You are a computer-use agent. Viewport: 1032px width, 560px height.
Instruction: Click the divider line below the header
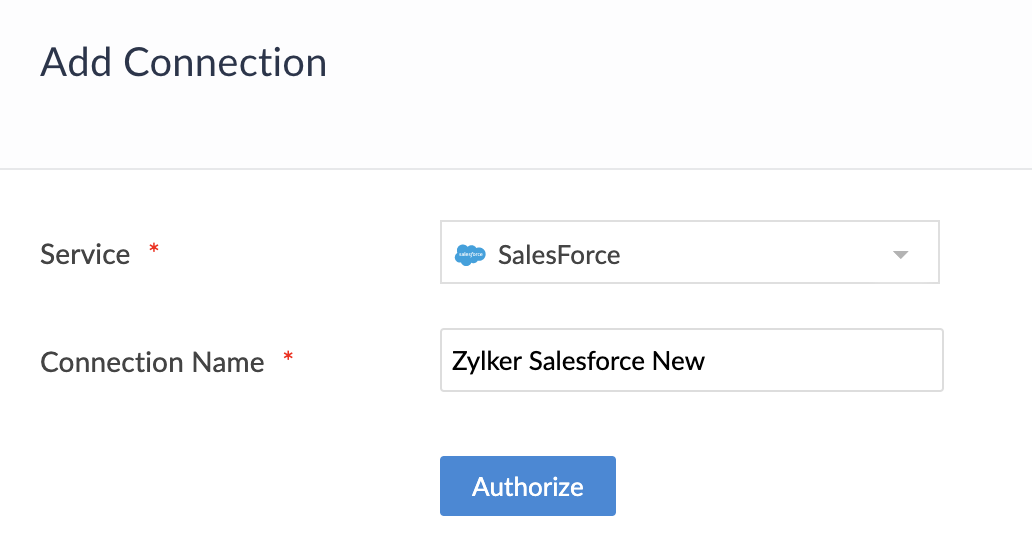pos(516,169)
